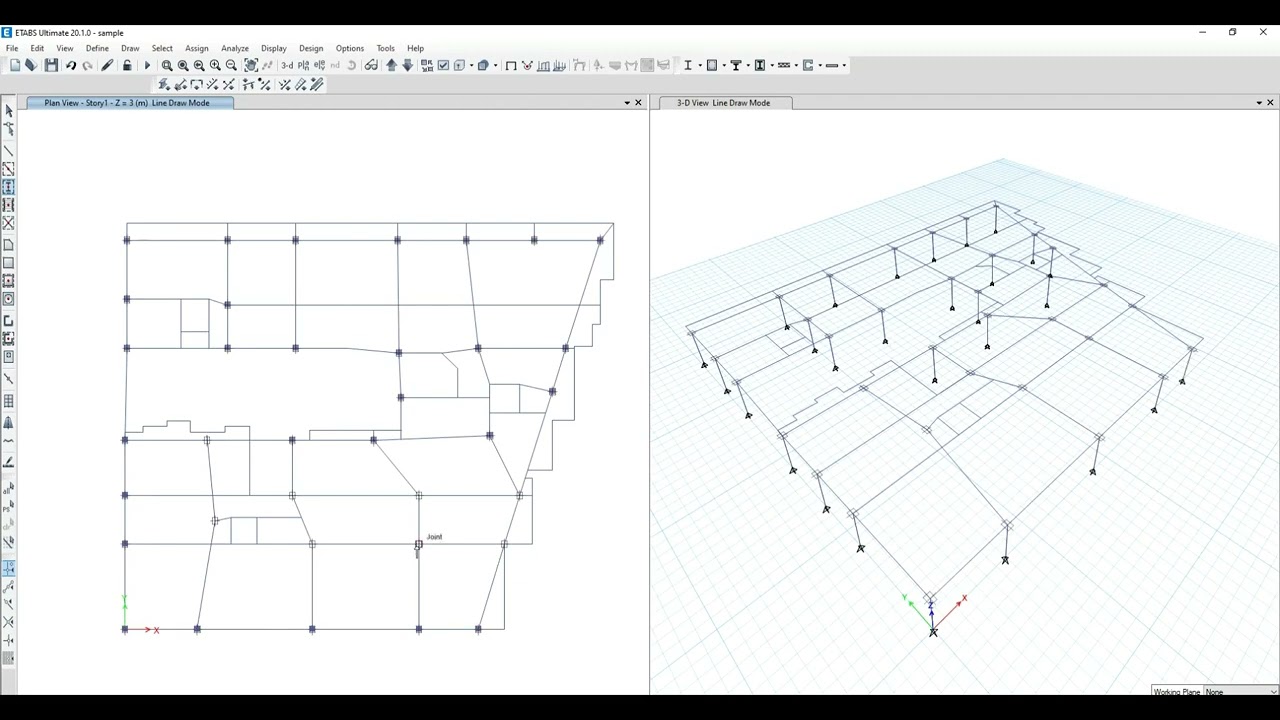Image resolution: width=1280 pixels, height=720 pixels.
Task: Click the Run Analysis play icon
Action: pyautogui.click(x=147, y=65)
